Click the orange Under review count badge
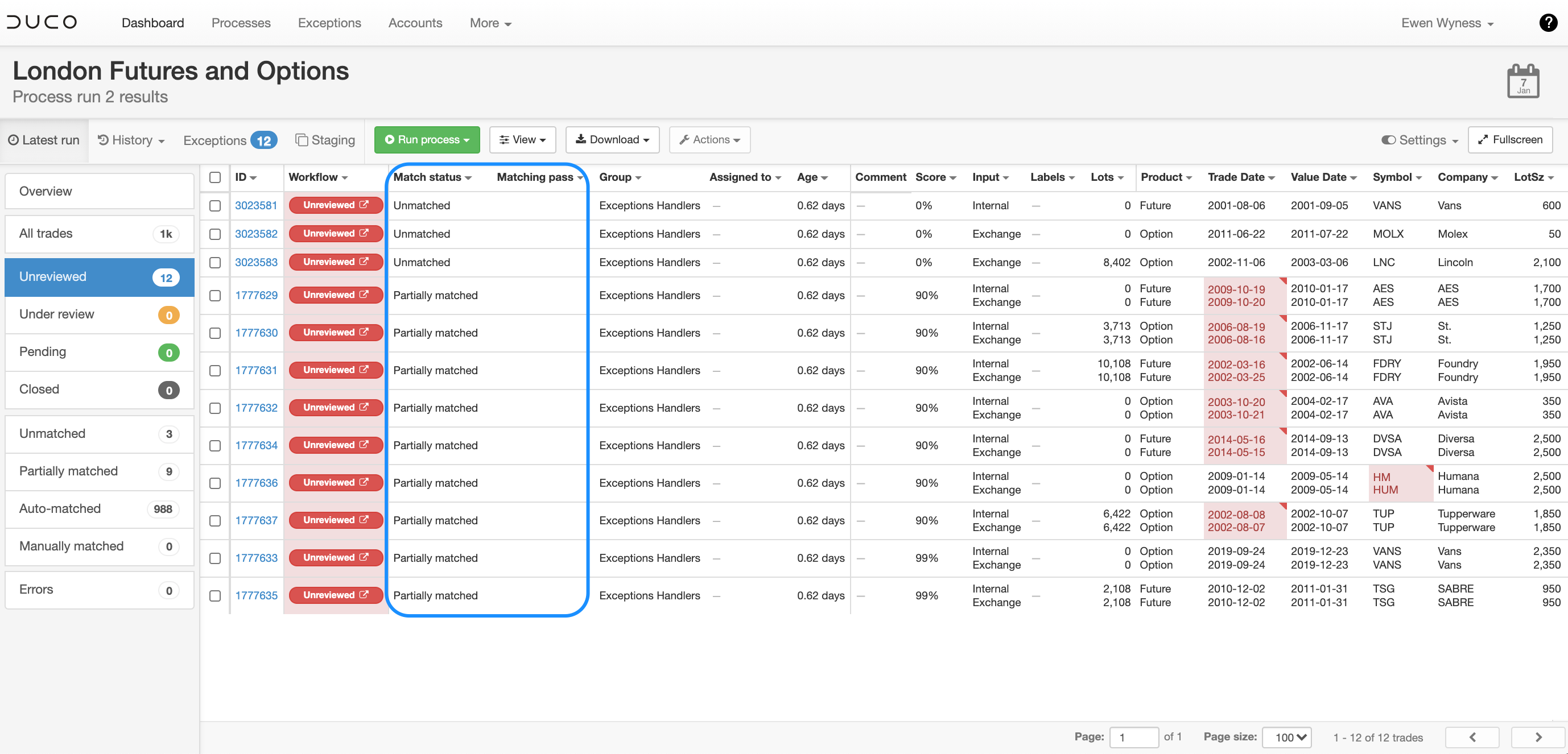 click(169, 315)
